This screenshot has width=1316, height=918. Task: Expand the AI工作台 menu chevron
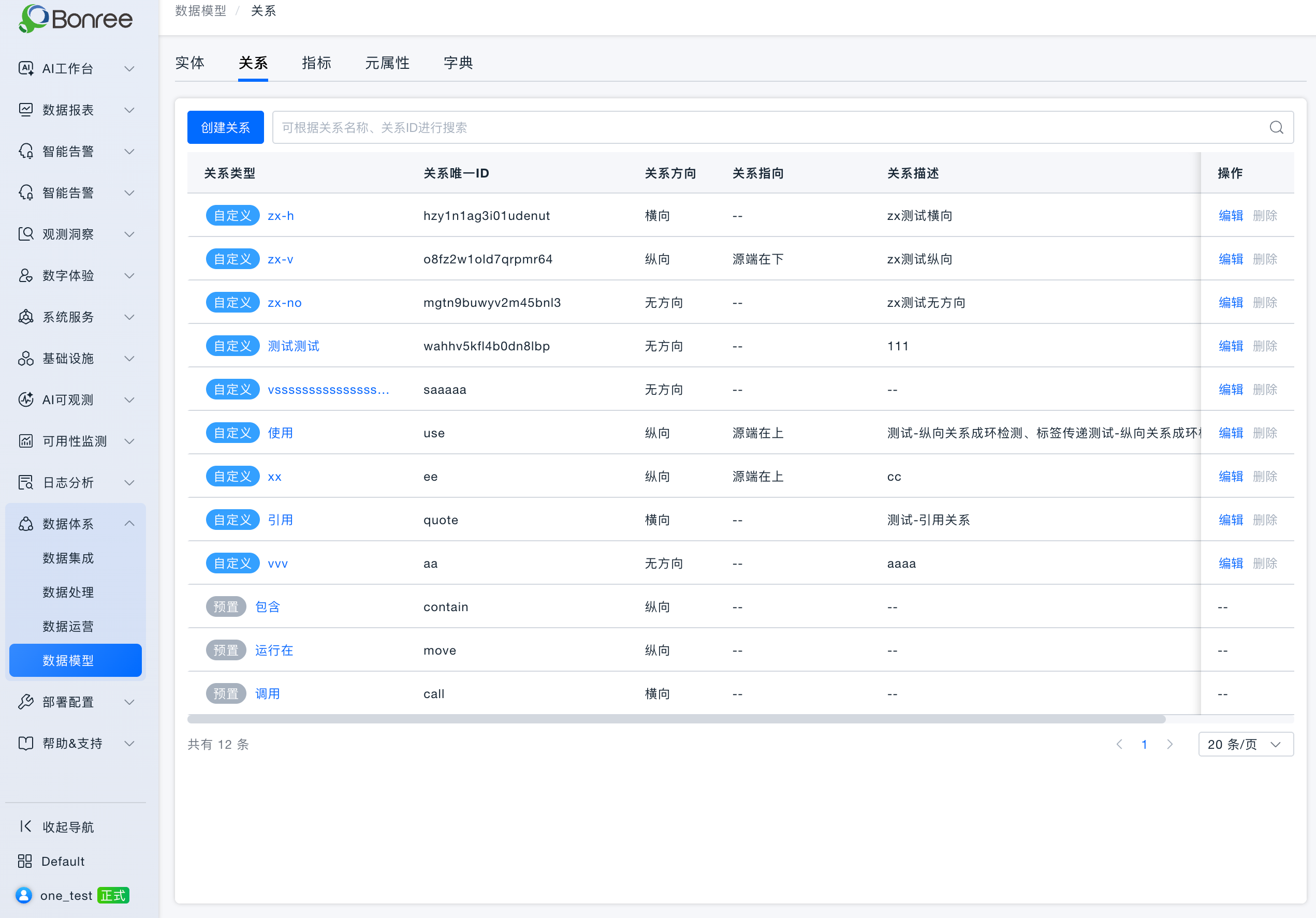129,69
